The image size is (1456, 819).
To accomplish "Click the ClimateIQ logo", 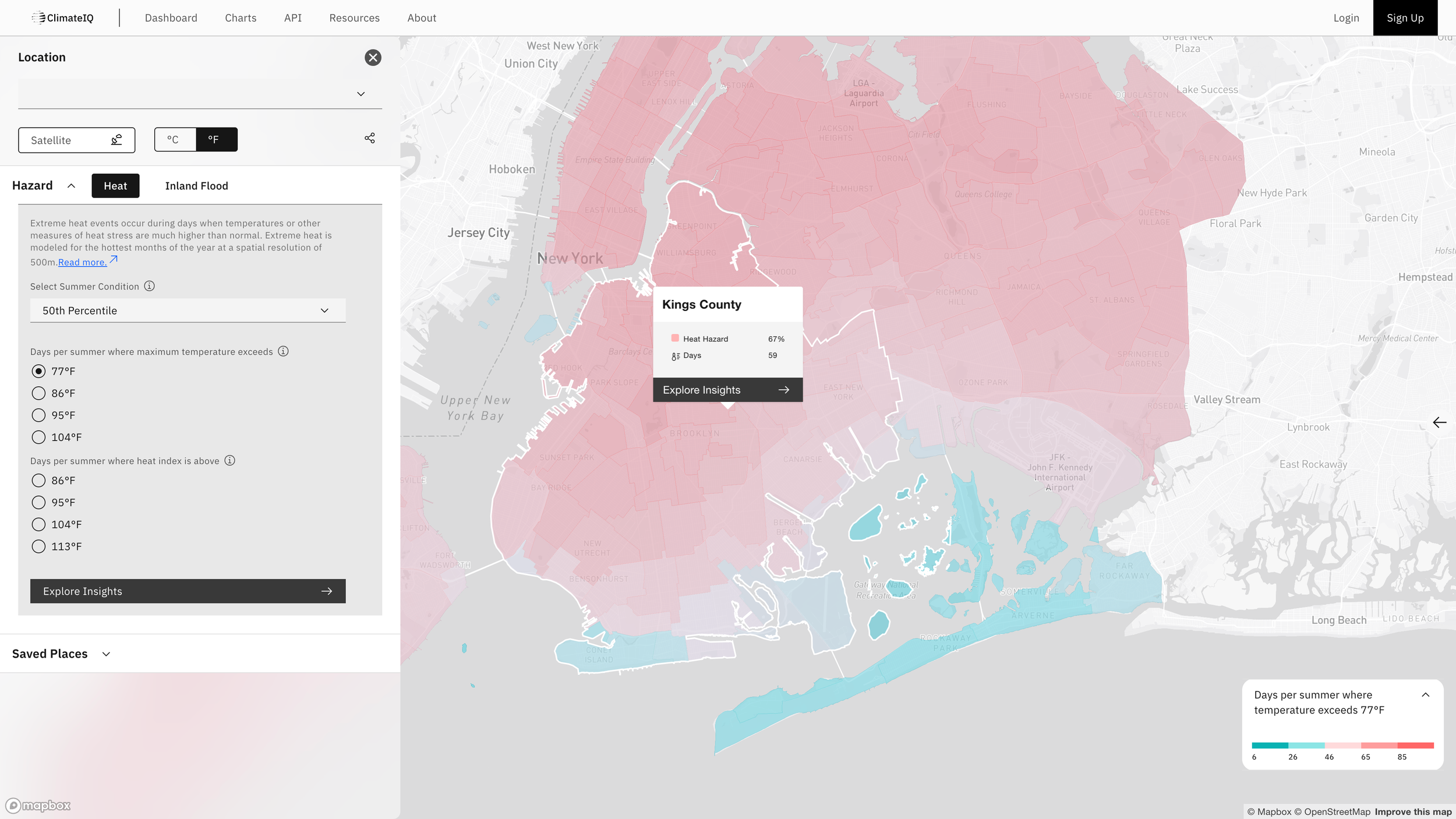I will click(63, 18).
